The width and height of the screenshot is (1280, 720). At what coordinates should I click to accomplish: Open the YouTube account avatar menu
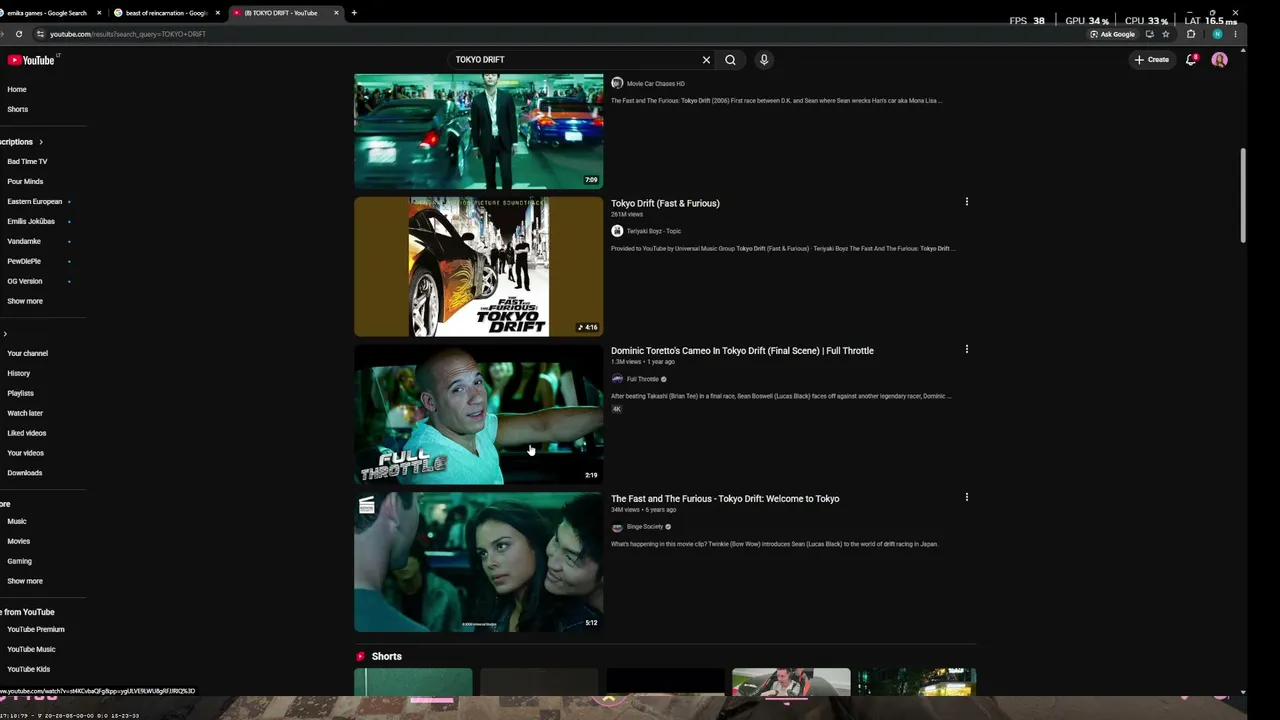[1219, 60]
